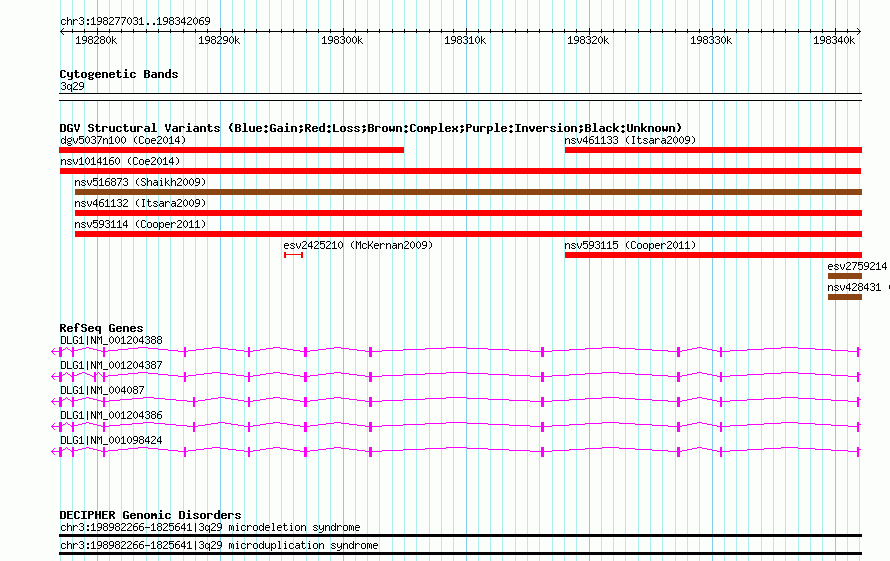890x561 pixels.
Task: Click the 198340k ruler tick label
Action: click(834, 40)
